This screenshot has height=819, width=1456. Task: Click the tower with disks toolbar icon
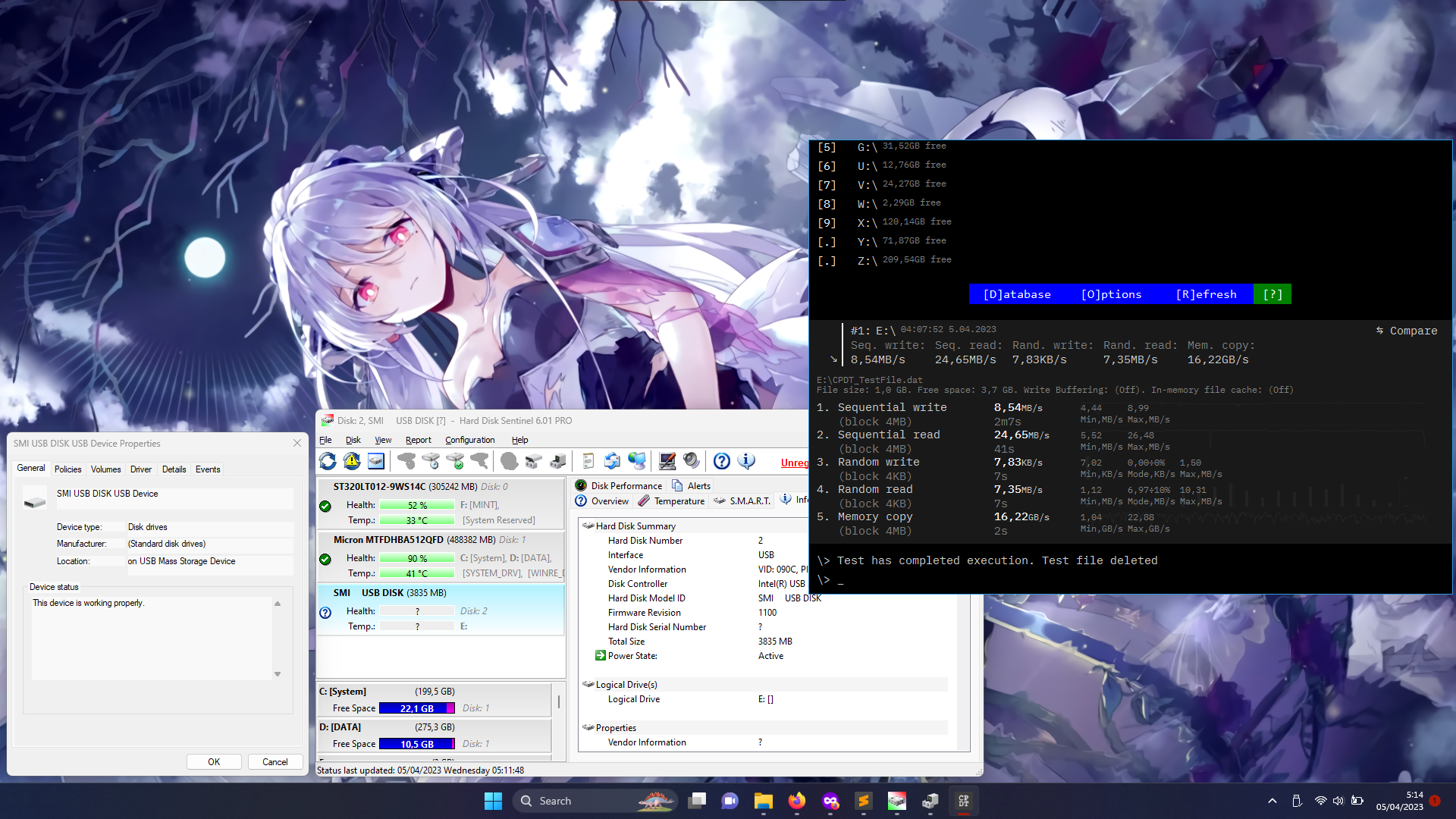[x=558, y=461]
